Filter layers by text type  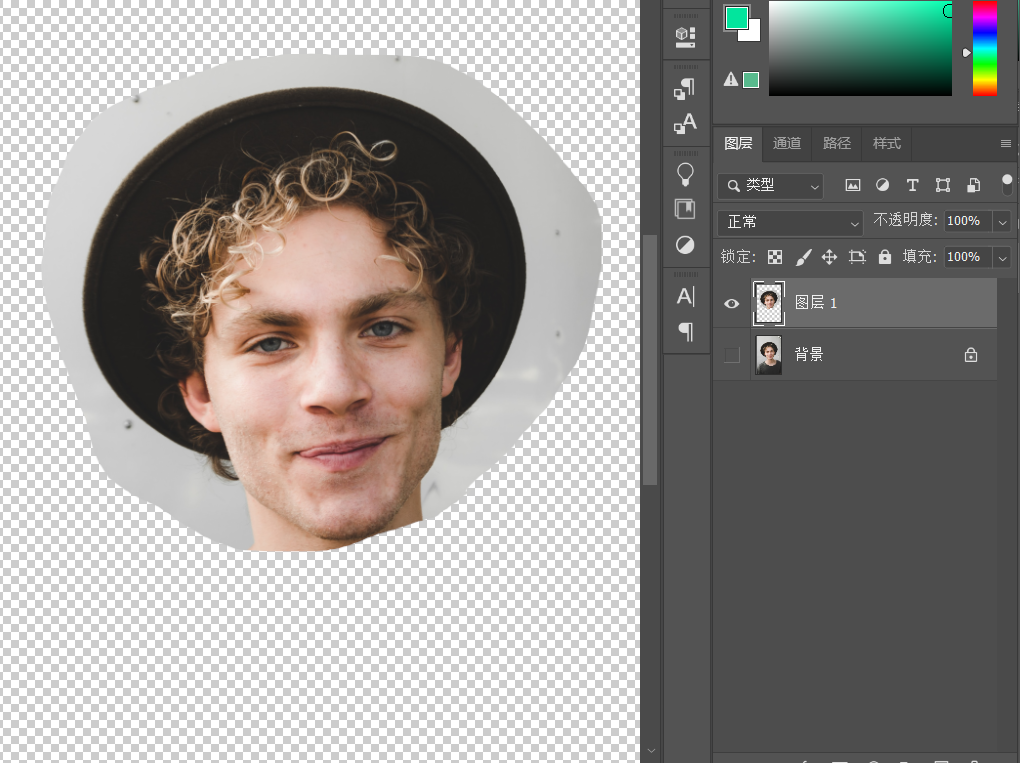tap(912, 185)
